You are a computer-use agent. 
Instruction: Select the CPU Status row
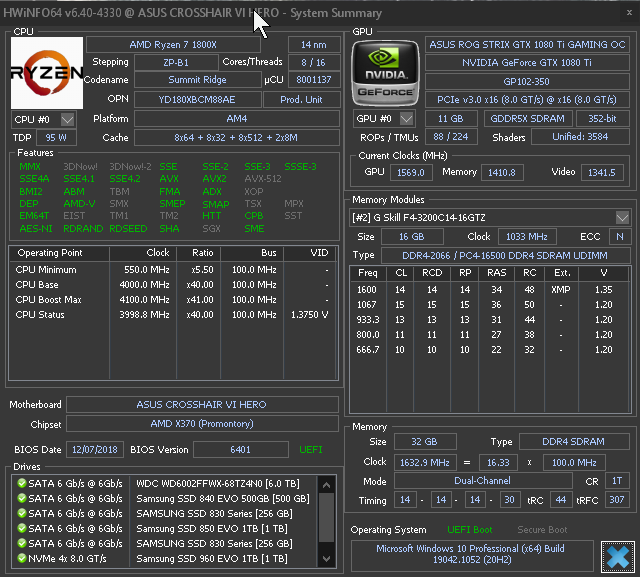click(173, 315)
